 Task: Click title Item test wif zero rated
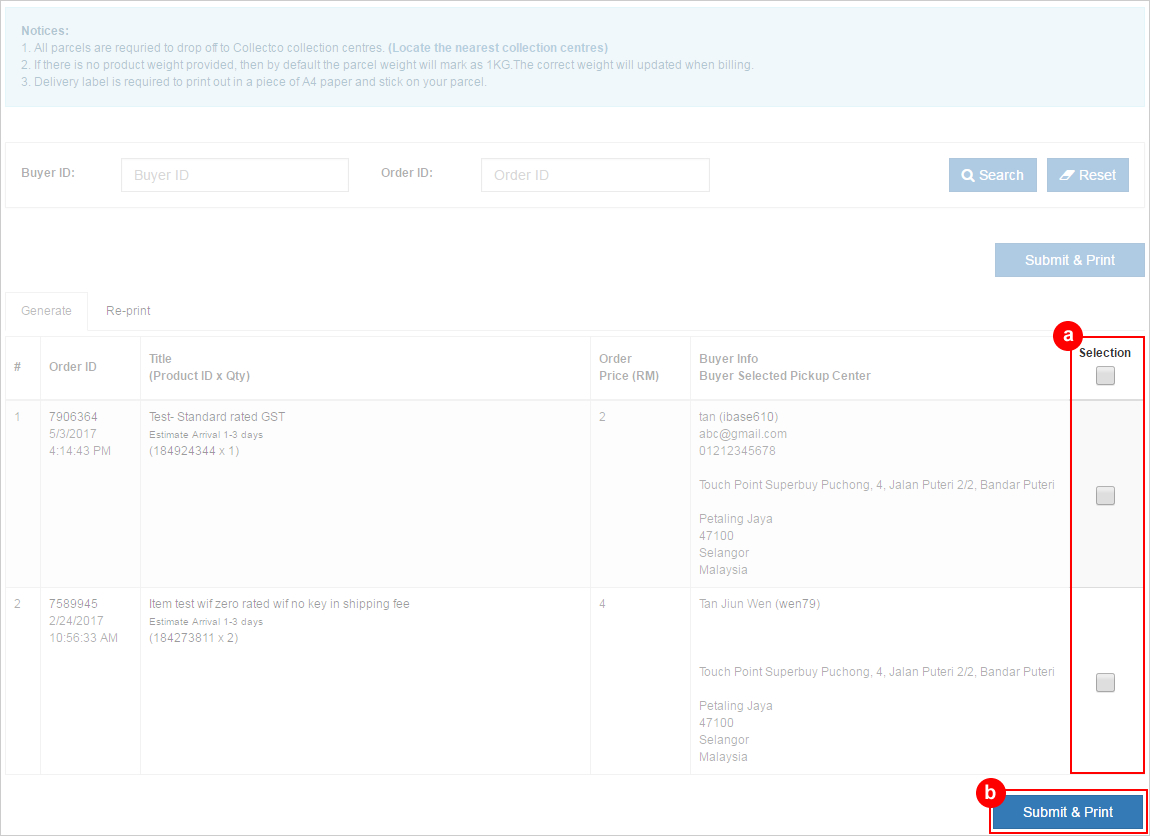(x=279, y=604)
